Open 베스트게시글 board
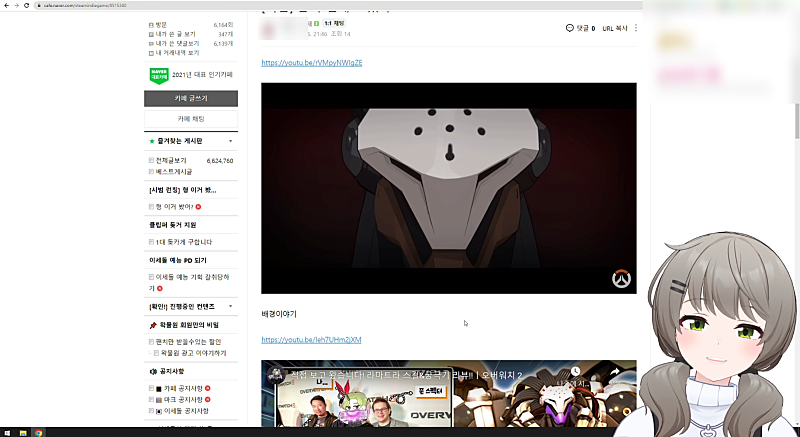Image resolution: width=800 pixels, height=437 pixels. pyautogui.click(x=173, y=171)
